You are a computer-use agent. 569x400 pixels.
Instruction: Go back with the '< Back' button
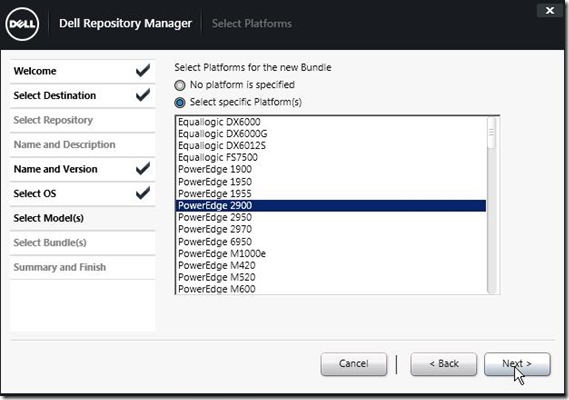click(444, 364)
